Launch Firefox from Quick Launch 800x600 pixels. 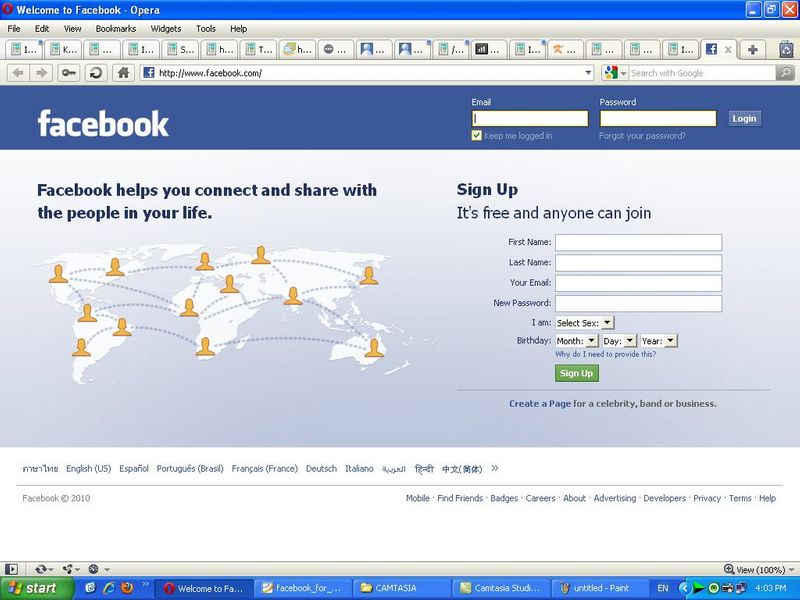click(x=127, y=588)
